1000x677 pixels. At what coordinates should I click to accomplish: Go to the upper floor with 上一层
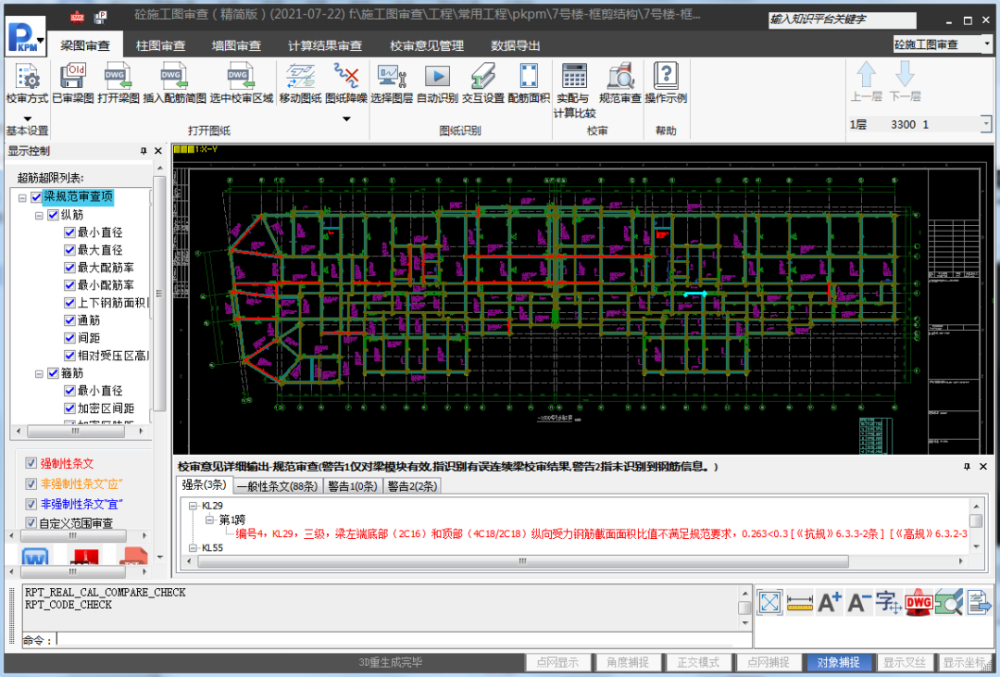click(x=866, y=82)
